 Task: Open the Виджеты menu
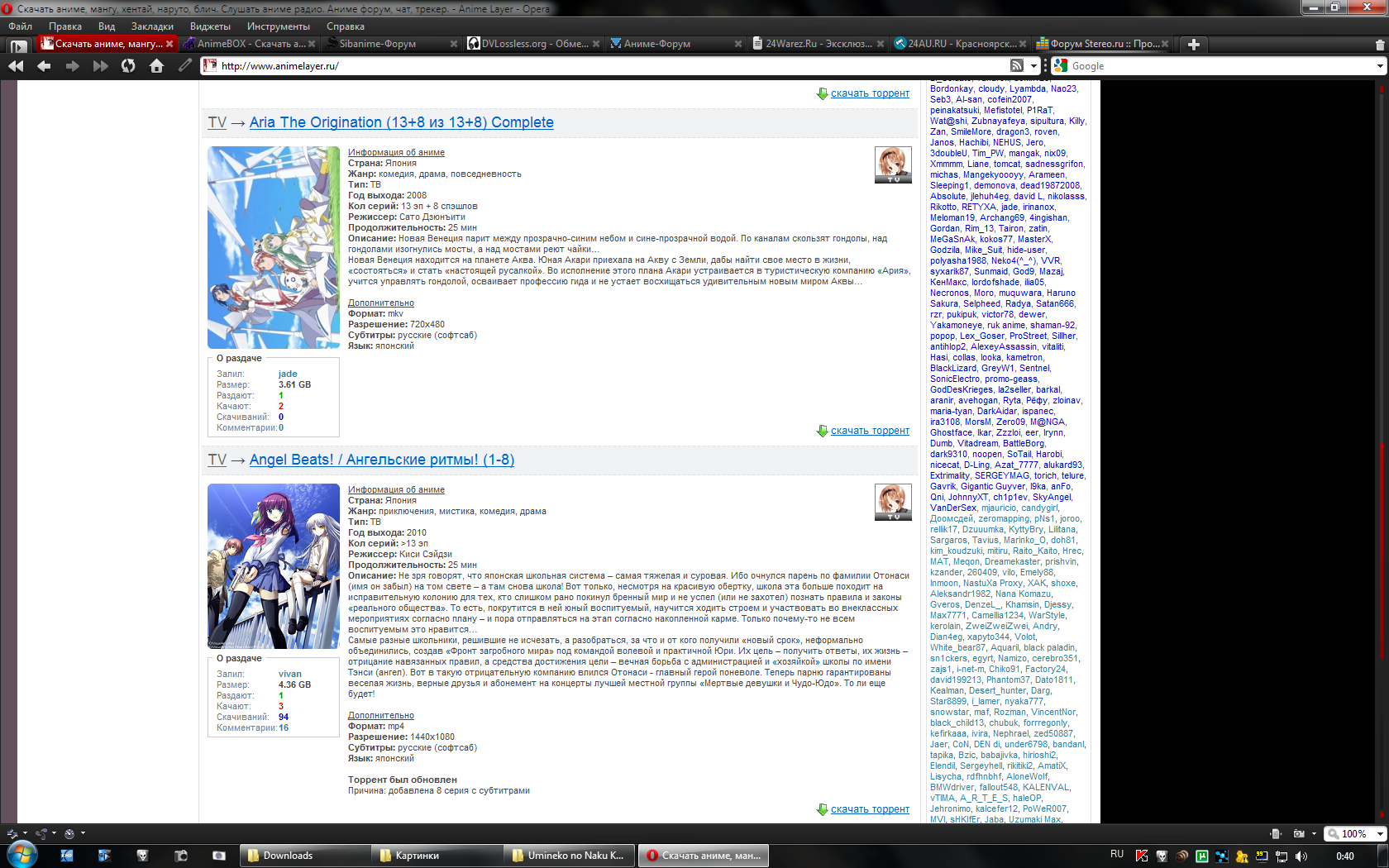pyautogui.click(x=210, y=26)
